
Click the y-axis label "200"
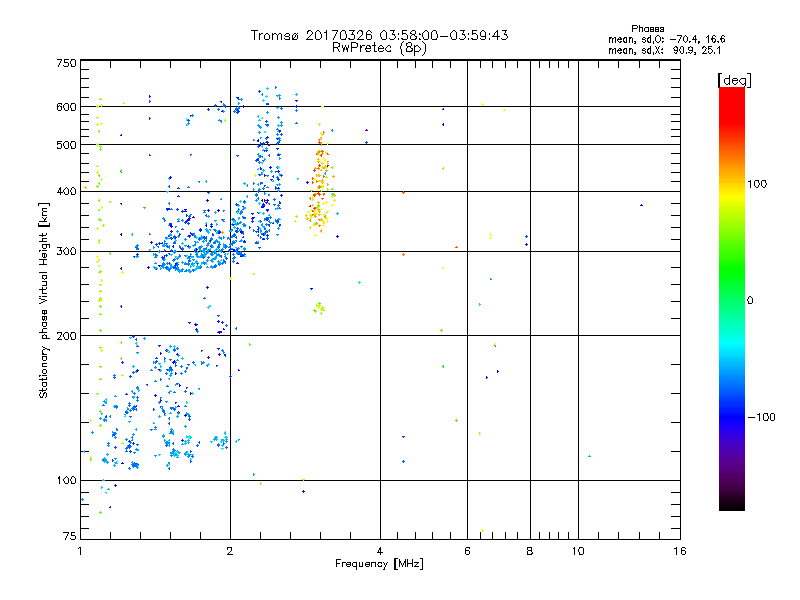pyautogui.click(x=66, y=336)
